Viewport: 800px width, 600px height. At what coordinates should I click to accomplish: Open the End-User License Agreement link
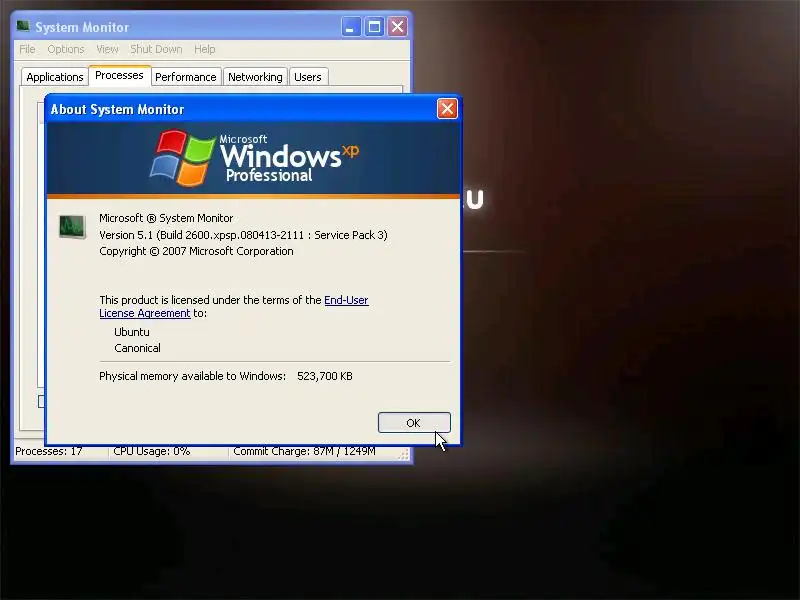point(234,307)
